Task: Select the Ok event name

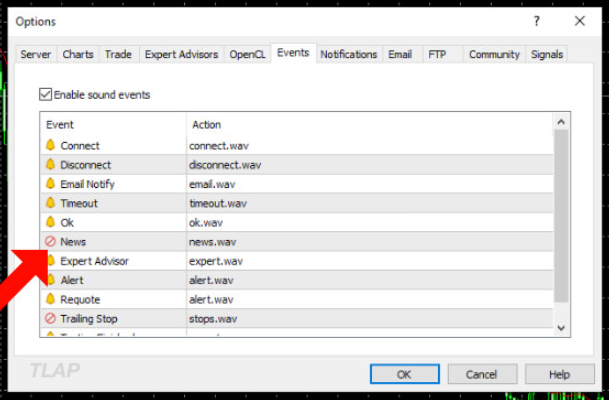Action: click(67, 223)
